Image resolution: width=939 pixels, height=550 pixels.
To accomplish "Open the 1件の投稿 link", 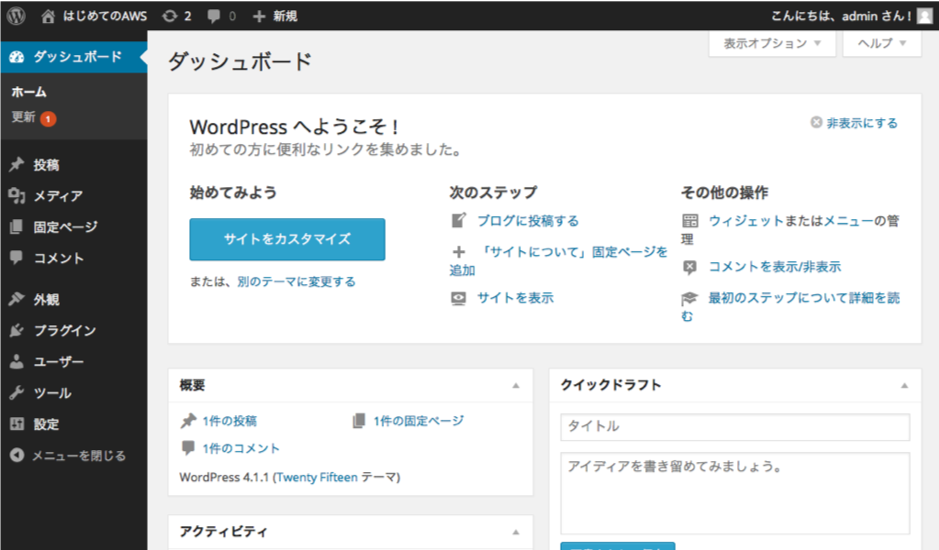I will pyautogui.click(x=229, y=421).
